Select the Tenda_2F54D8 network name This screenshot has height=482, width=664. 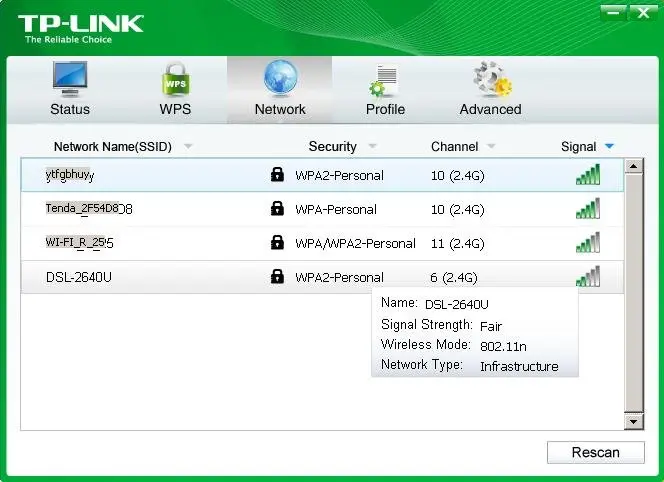pyautogui.click(x=89, y=208)
